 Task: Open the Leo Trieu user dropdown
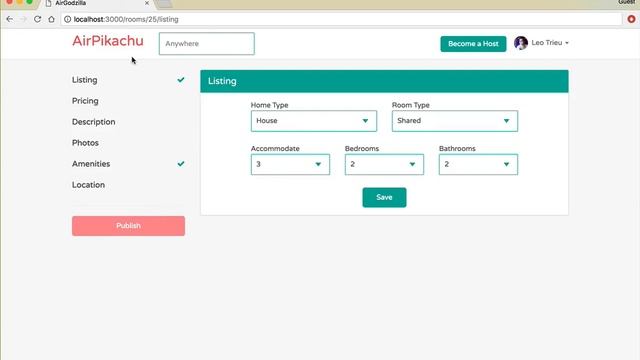point(550,43)
